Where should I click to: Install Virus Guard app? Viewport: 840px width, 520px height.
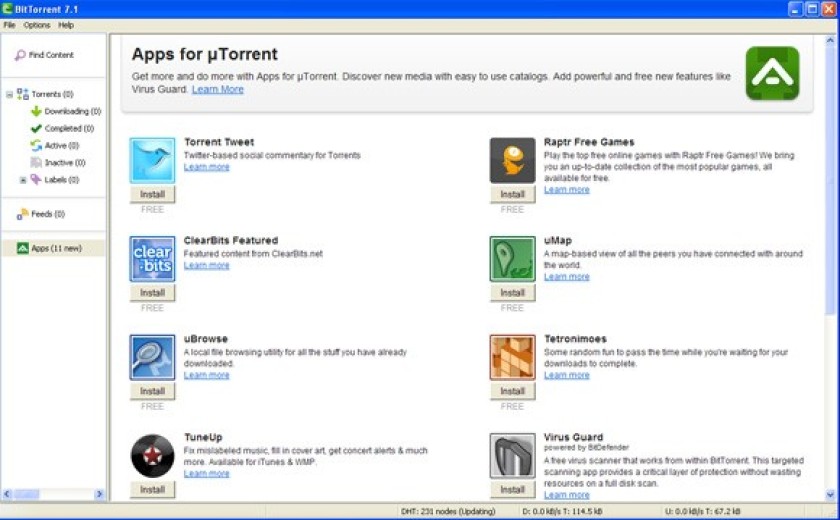tap(512, 489)
